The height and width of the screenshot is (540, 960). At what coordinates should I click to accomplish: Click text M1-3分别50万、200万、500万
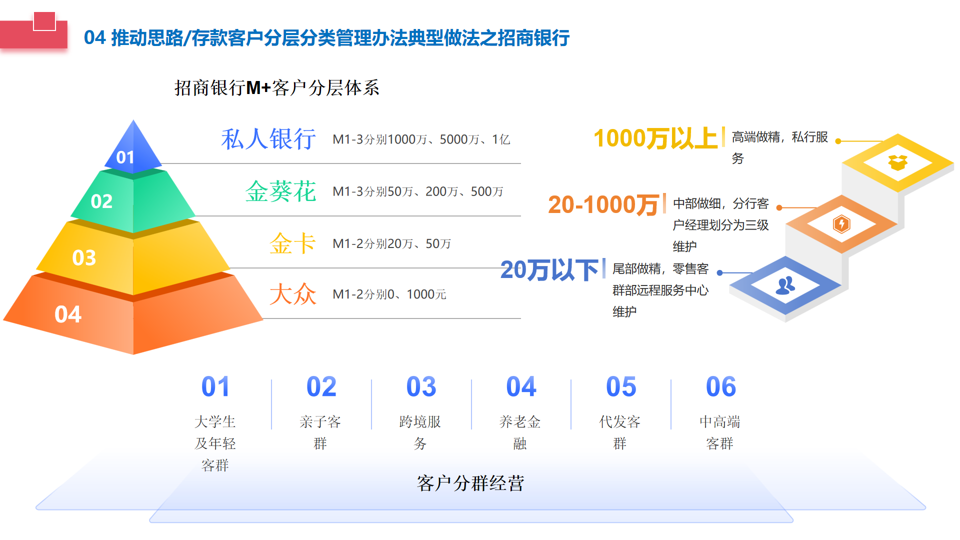pos(418,192)
